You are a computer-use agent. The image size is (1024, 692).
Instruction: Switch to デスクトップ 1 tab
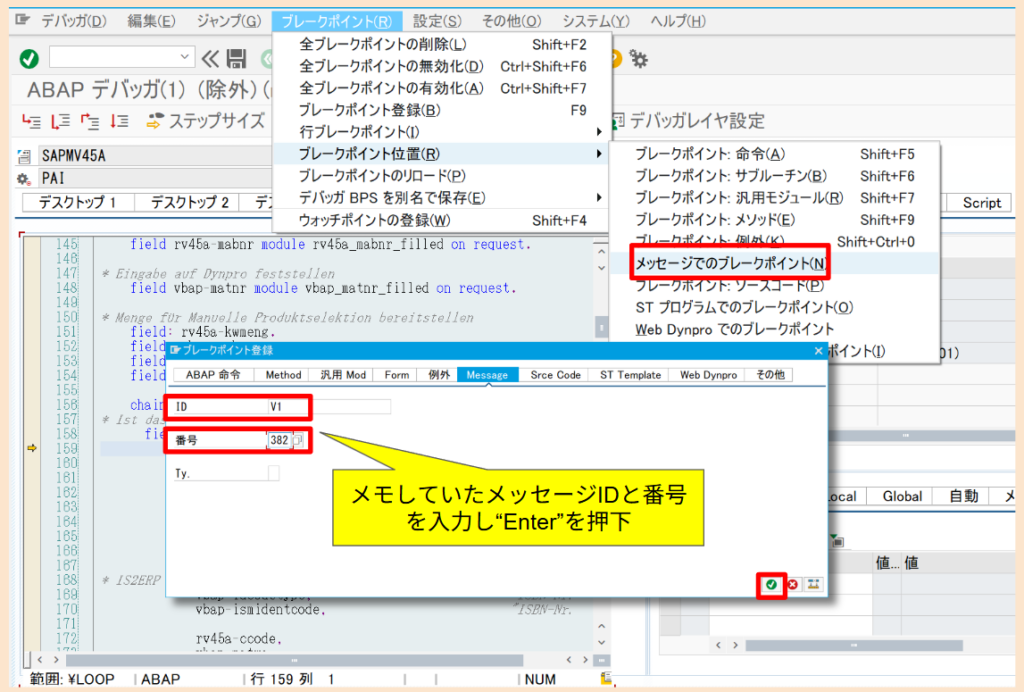pyautogui.click(x=78, y=202)
